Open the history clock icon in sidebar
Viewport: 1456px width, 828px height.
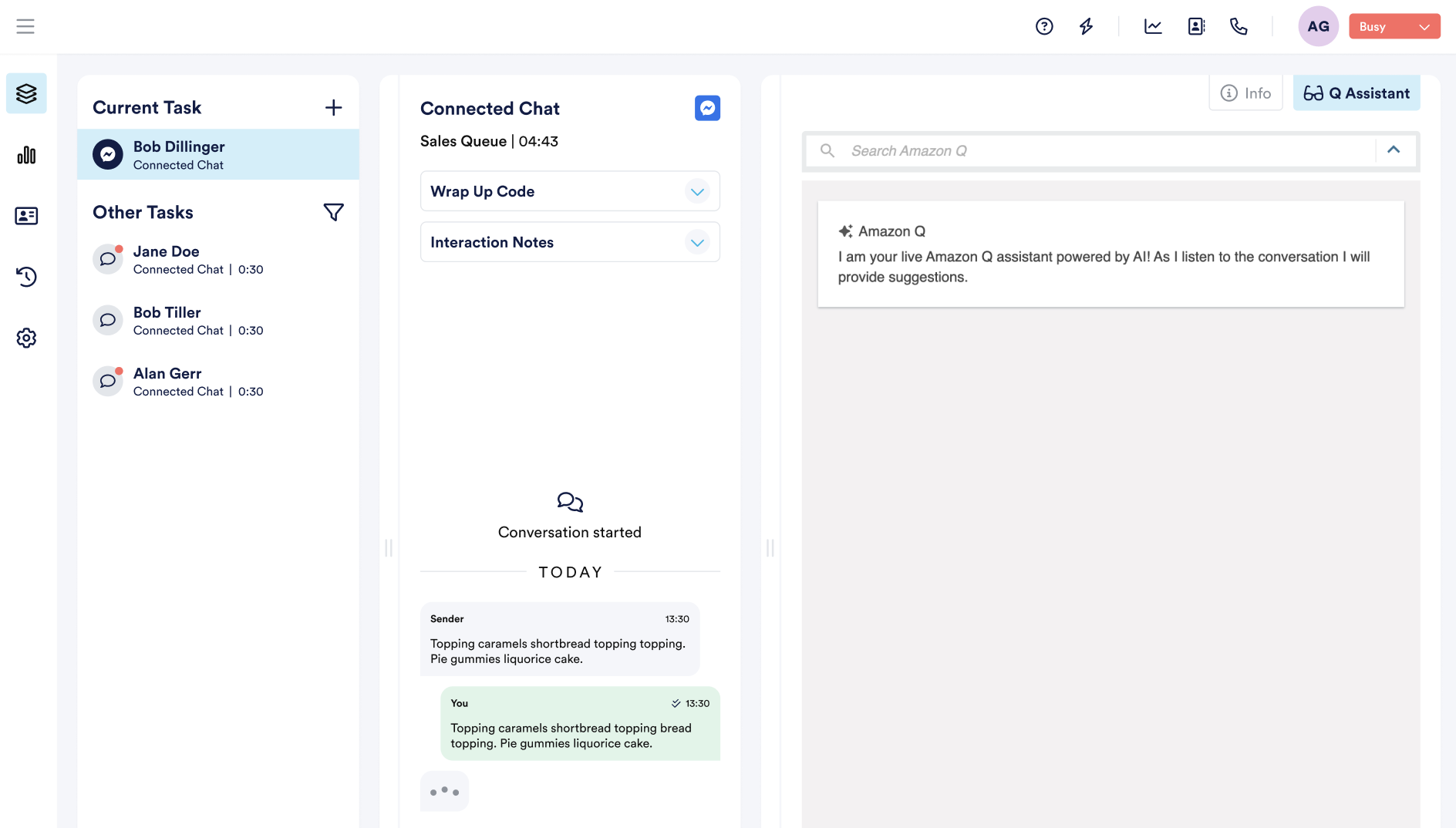(26, 277)
